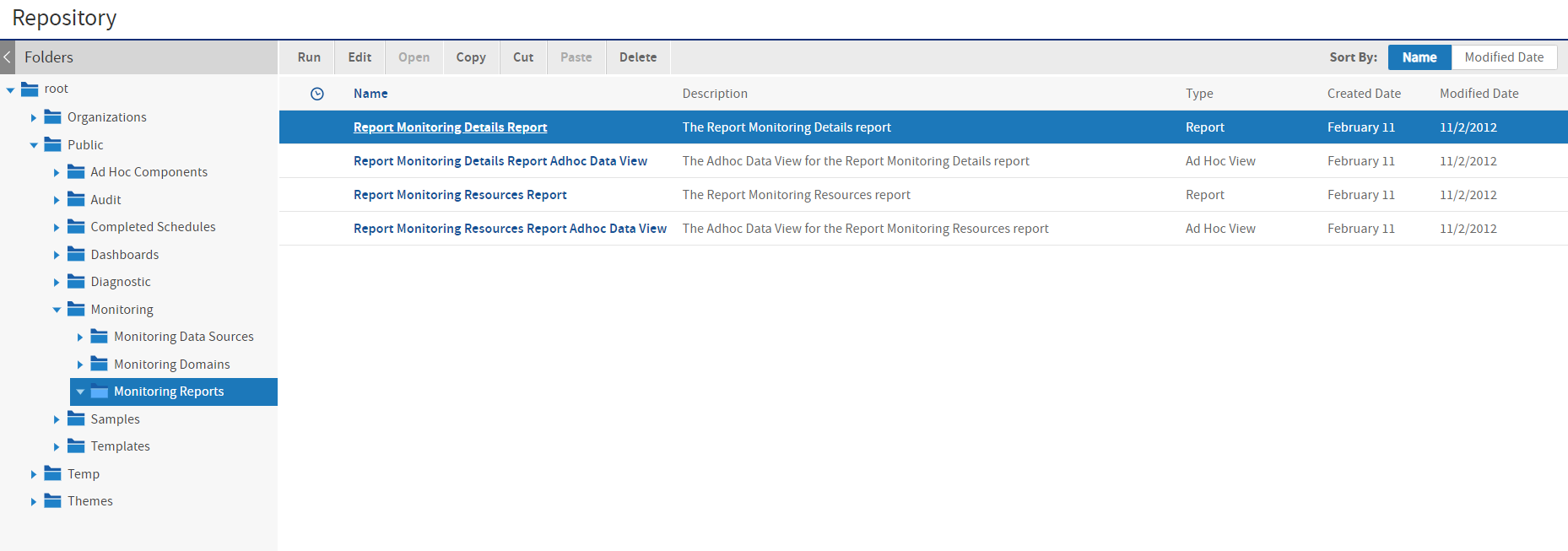The width and height of the screenshot is (1568, 551).
Task: Open Report Monitoring Details Report link
Action: 450,127
